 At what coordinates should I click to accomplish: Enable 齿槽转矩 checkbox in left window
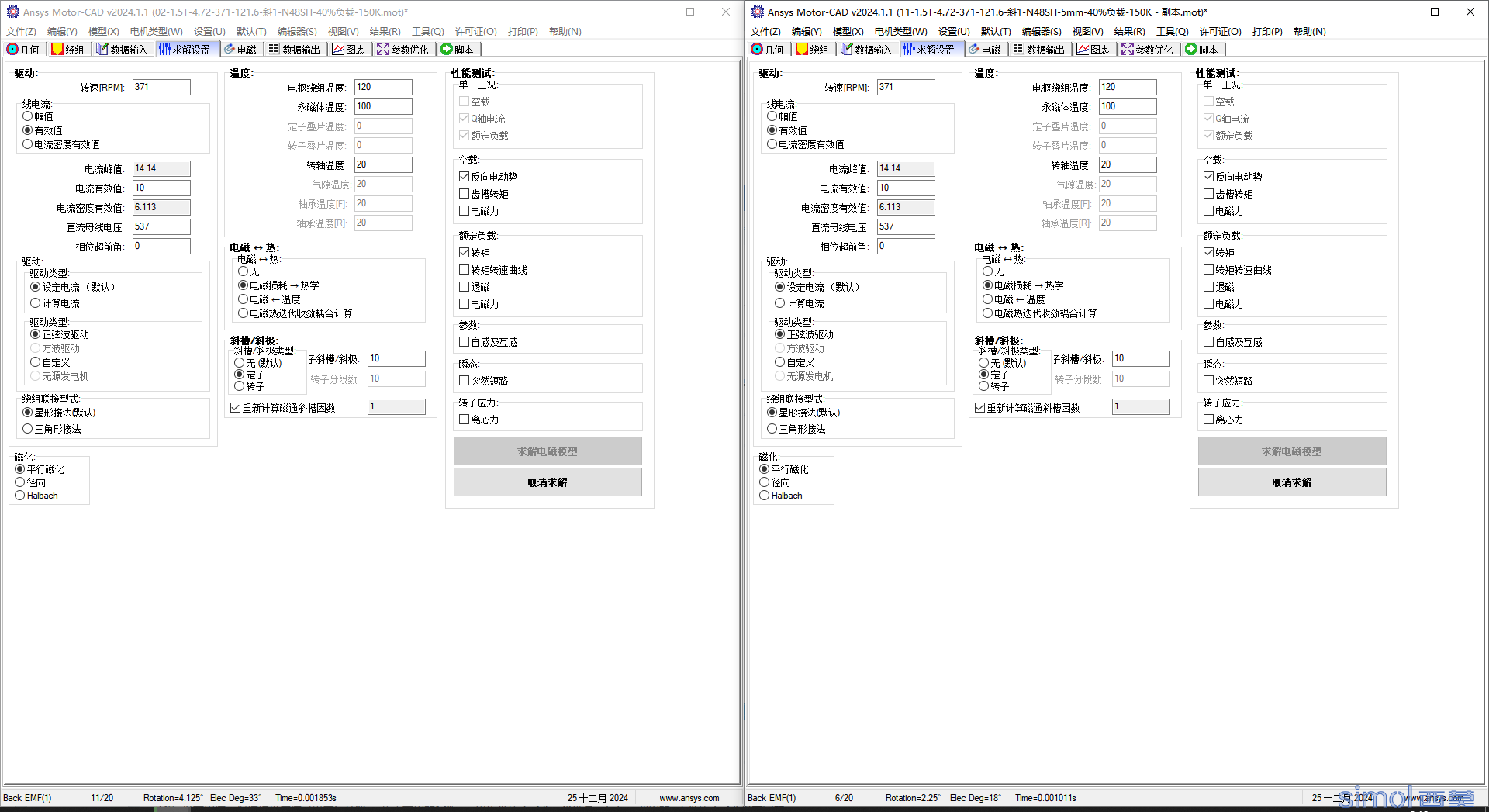pyautogui.click(x=464, y=194)
